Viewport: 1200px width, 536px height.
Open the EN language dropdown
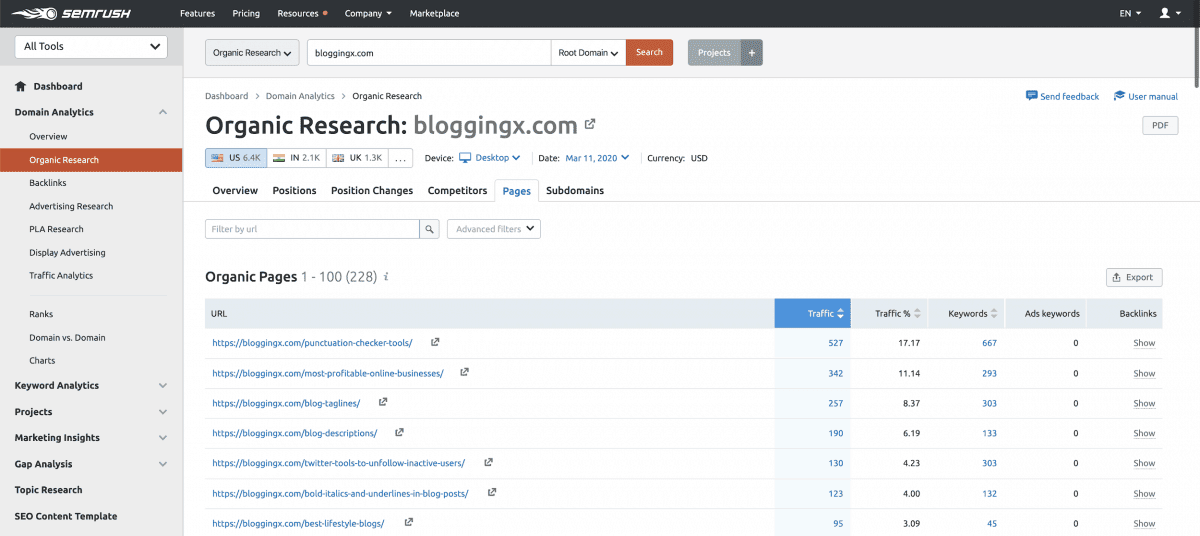(x=1131, y=13)
